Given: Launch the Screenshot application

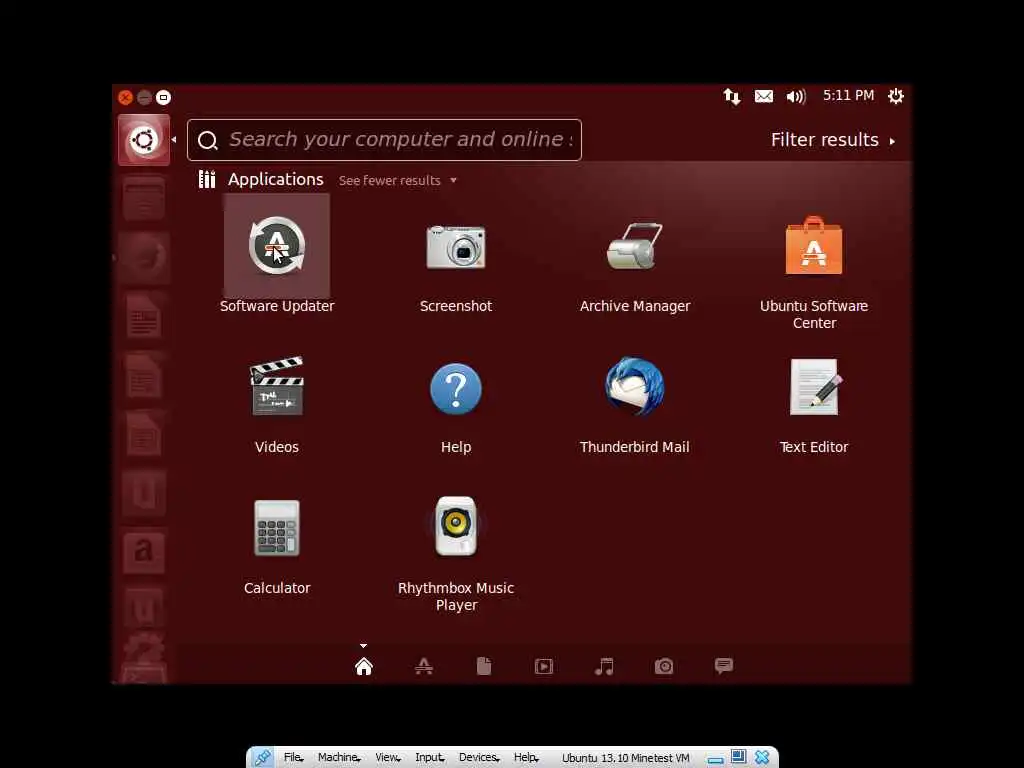Looking at the screenshot, I should point(456,247).
